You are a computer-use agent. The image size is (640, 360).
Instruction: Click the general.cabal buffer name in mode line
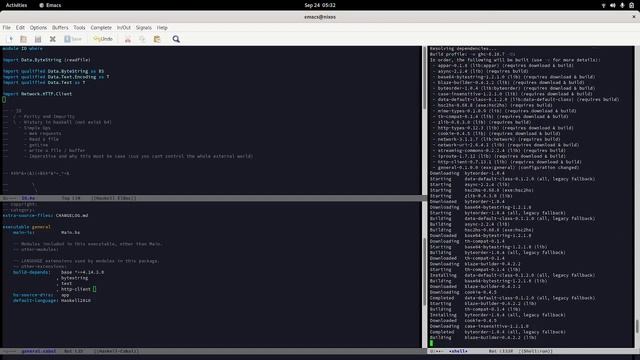39,351
